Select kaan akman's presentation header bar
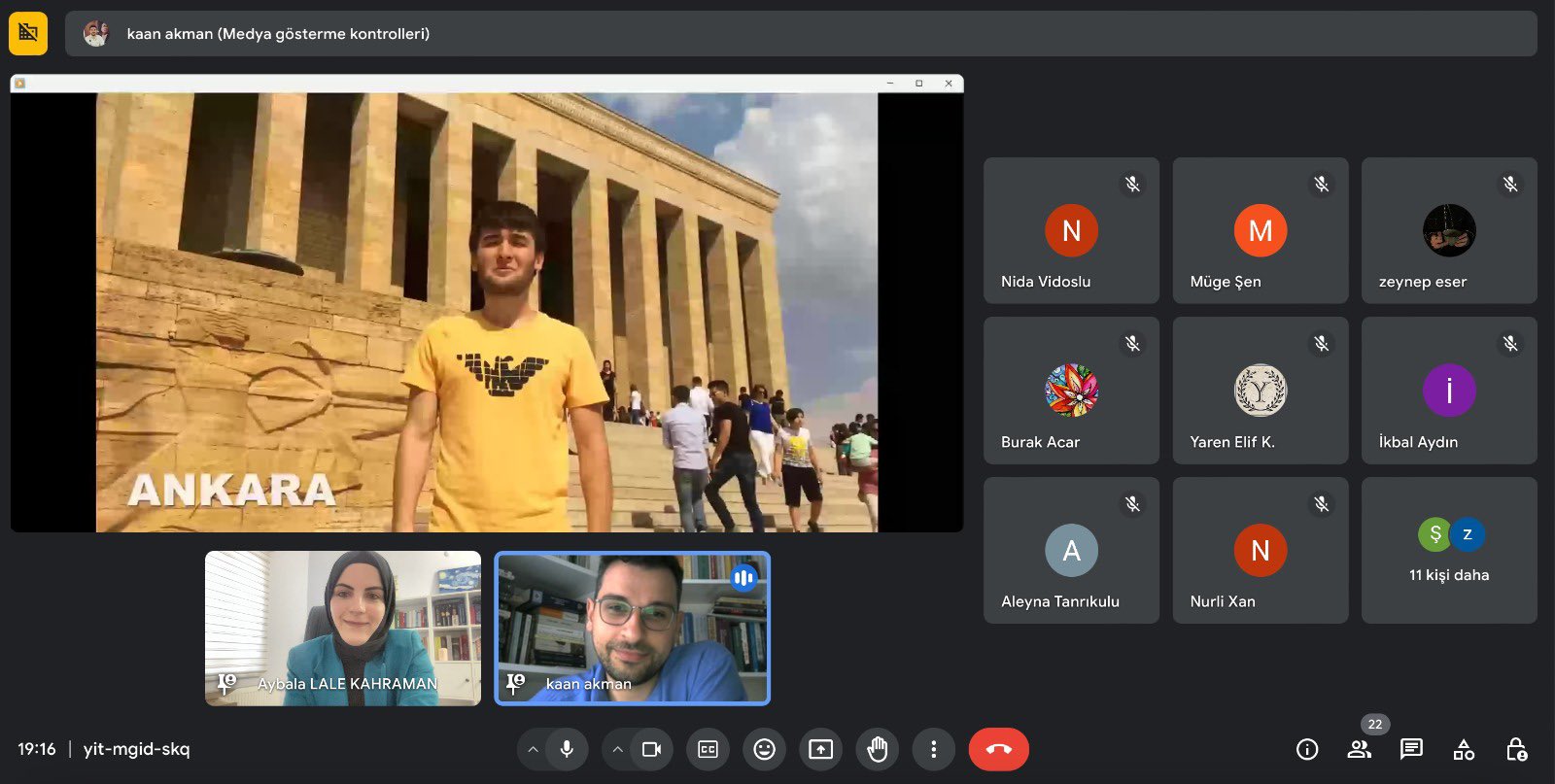 800,34
